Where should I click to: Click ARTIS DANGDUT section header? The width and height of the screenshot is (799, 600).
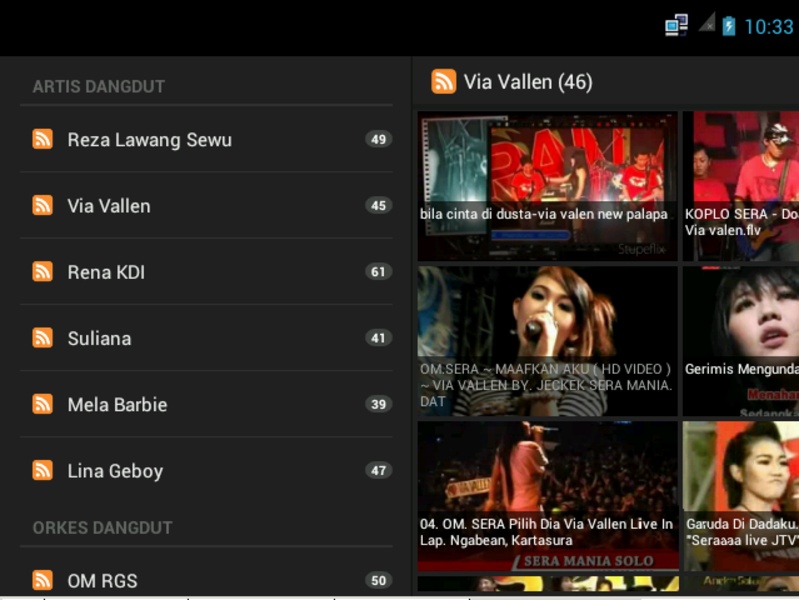[x=99, y=87]
